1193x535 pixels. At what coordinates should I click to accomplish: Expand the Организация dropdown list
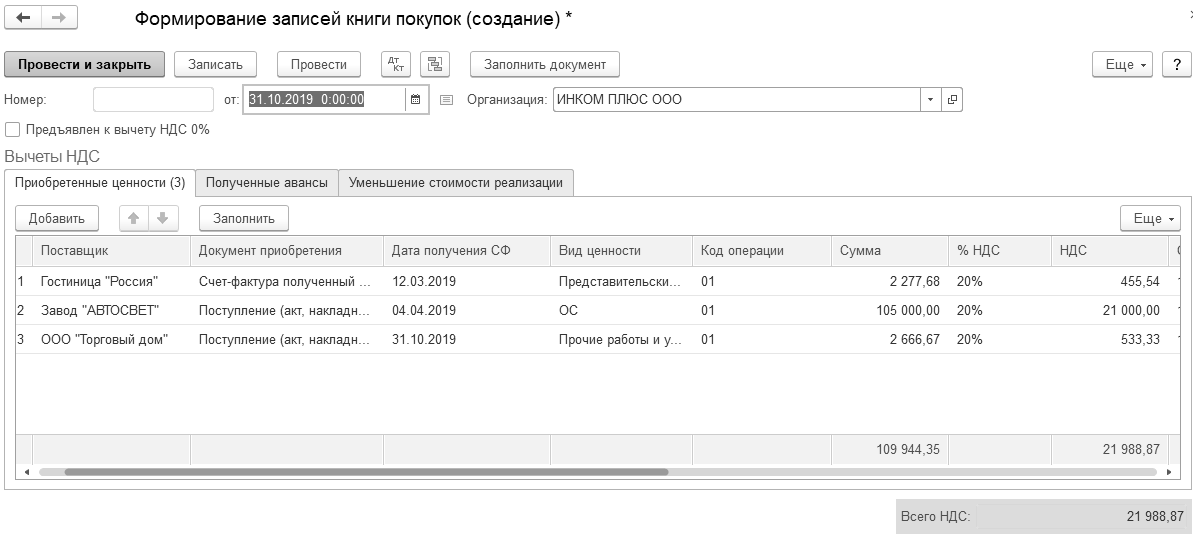point(930,99)
